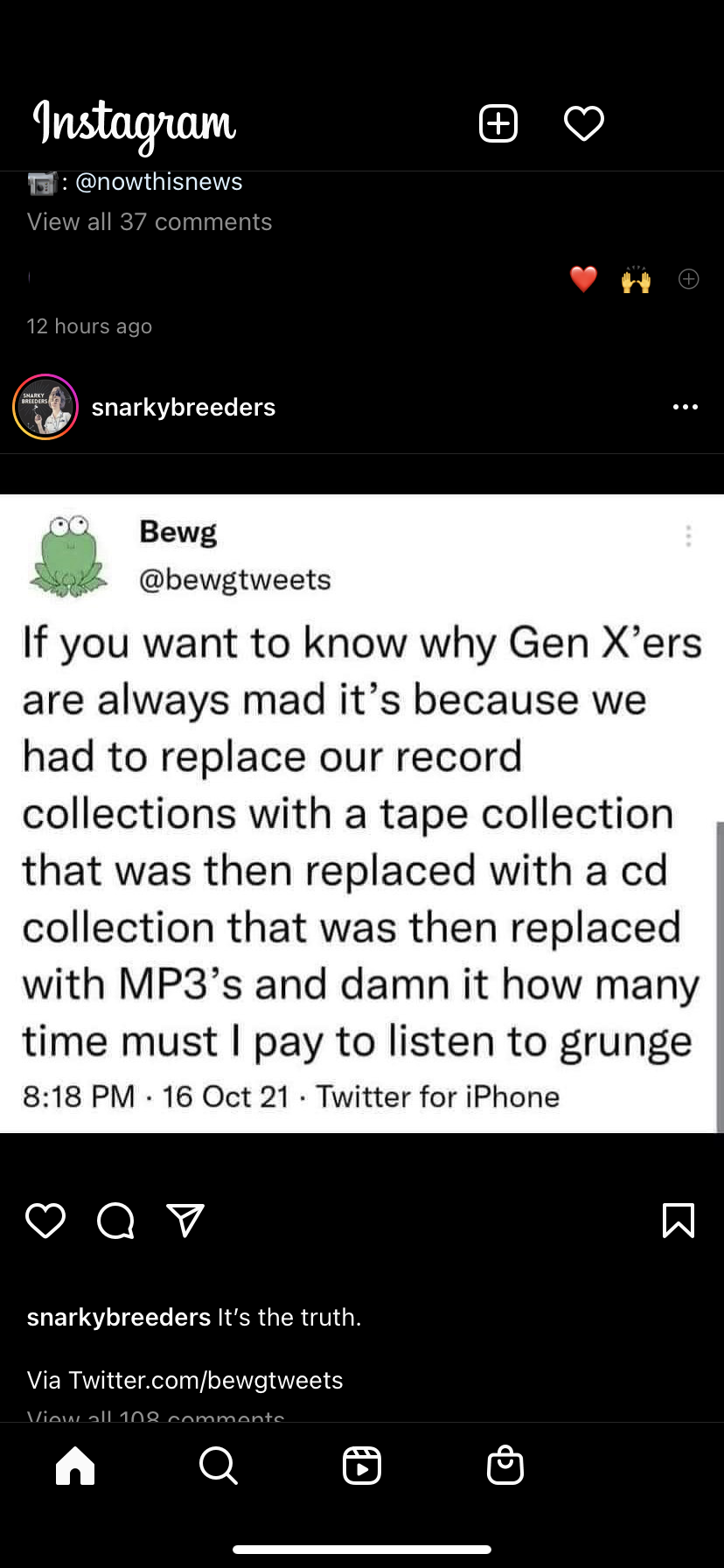
Task: Open Shop bag tab
Action: pos(505,1465)
